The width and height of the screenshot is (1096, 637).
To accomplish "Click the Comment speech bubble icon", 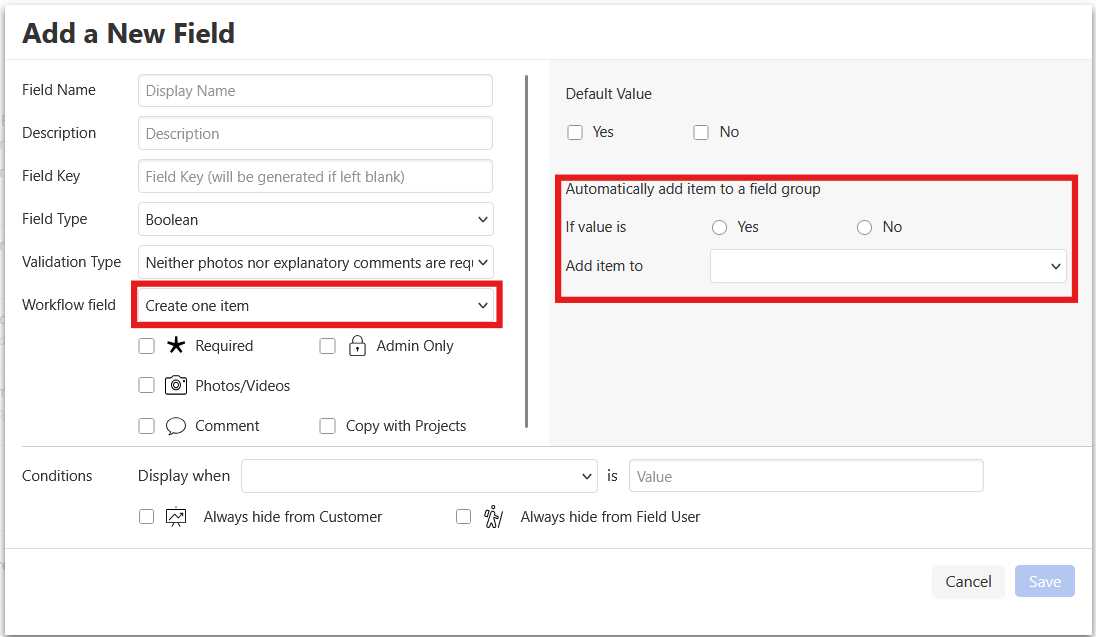I will pos(176,426).
